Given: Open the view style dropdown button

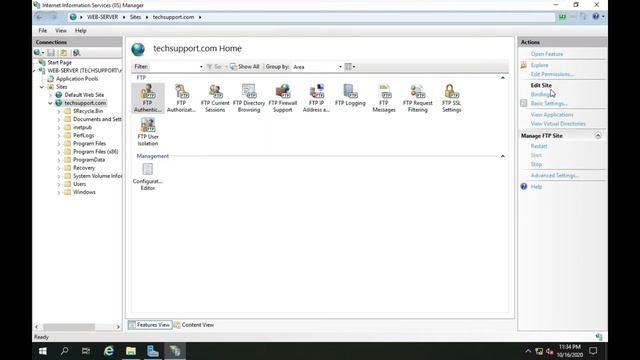Looking at the screenshot, I should point(350,67).
